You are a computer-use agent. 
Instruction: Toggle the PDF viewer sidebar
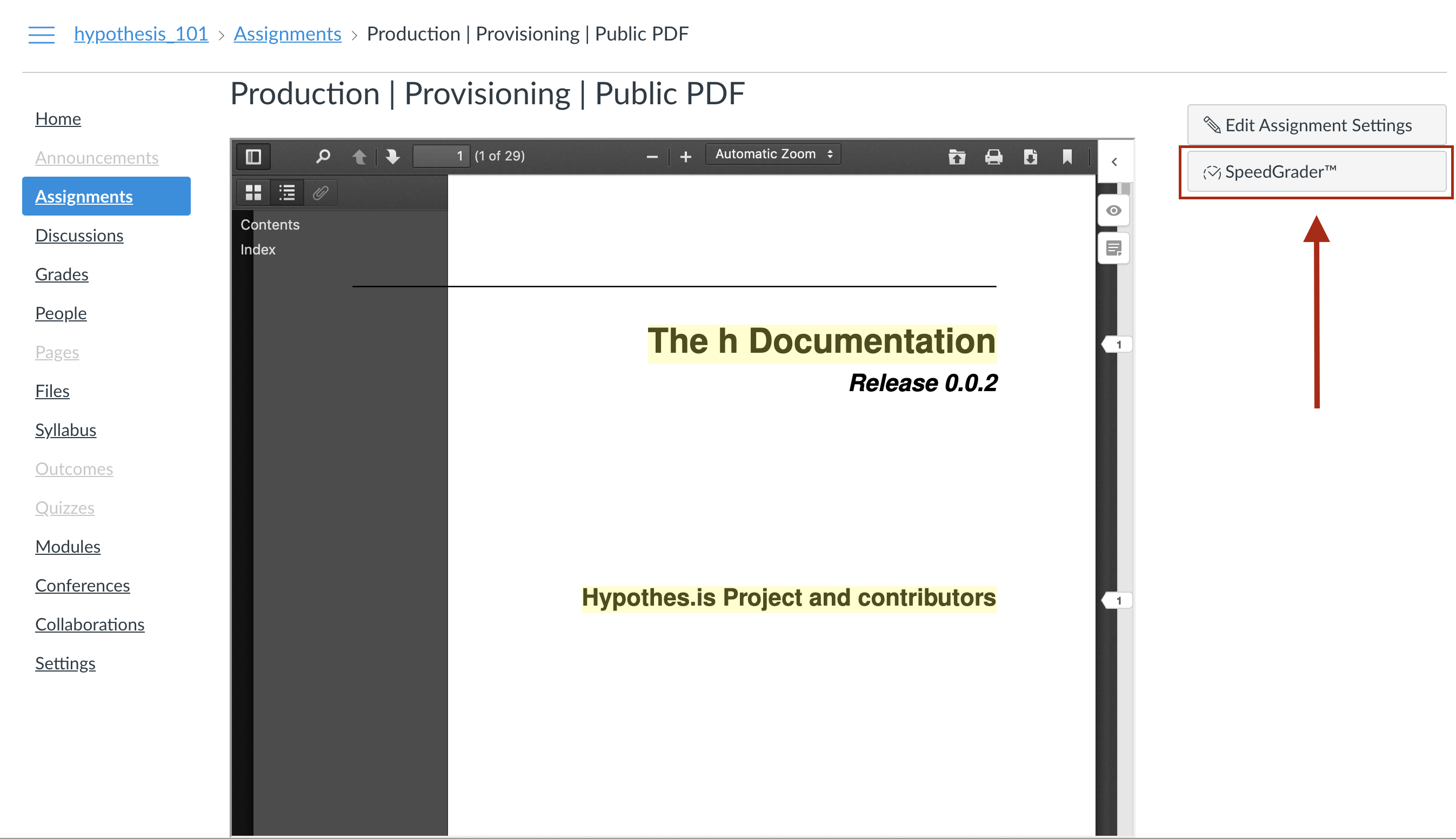click(x=253, y=156)
